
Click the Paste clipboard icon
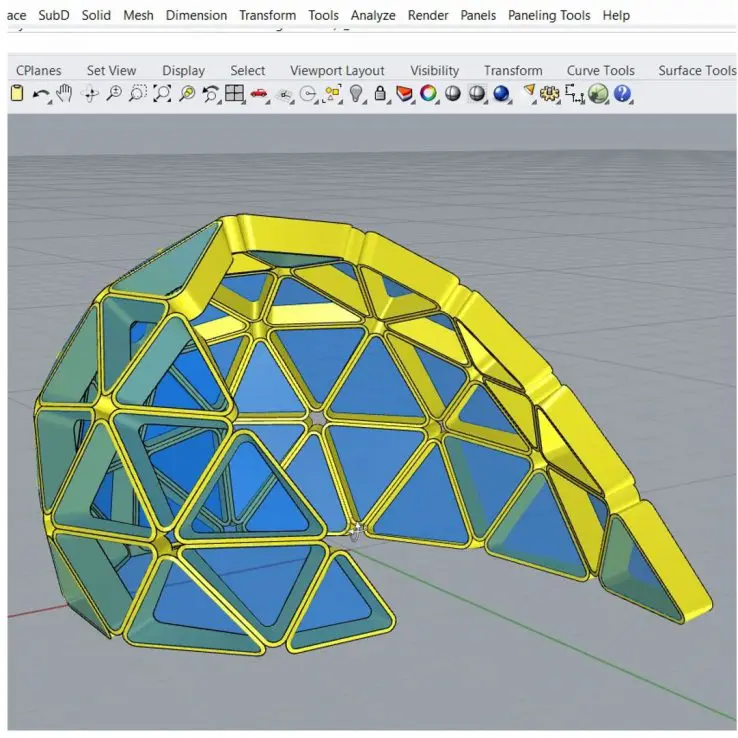(16, 94)
